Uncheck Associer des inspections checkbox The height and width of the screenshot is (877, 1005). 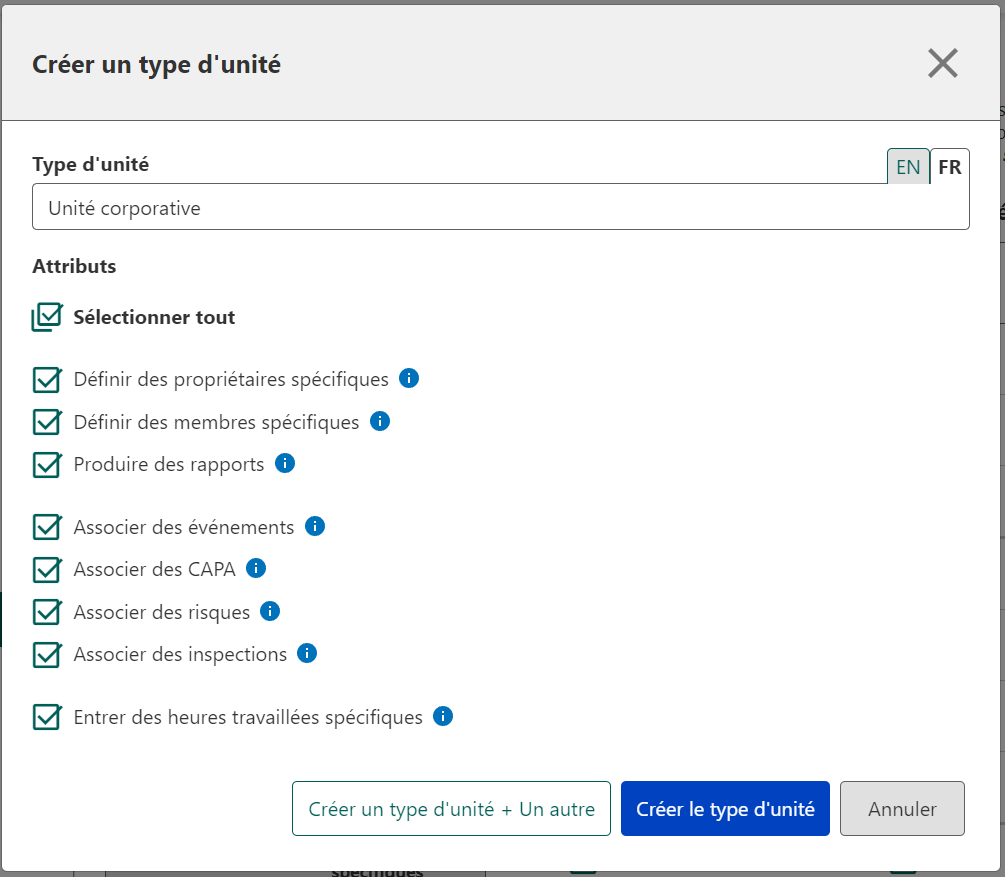[47, 655]
